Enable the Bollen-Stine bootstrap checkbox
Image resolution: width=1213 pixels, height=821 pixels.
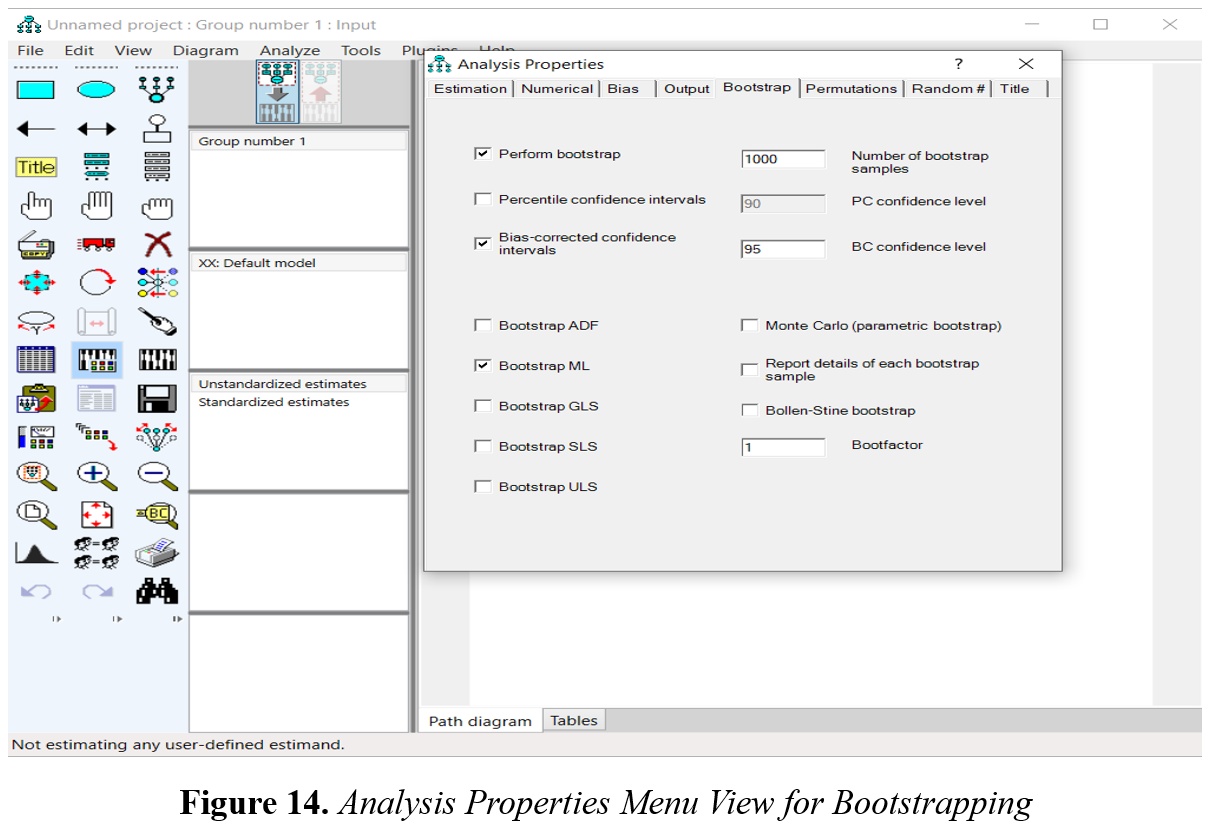coord(749,410)
